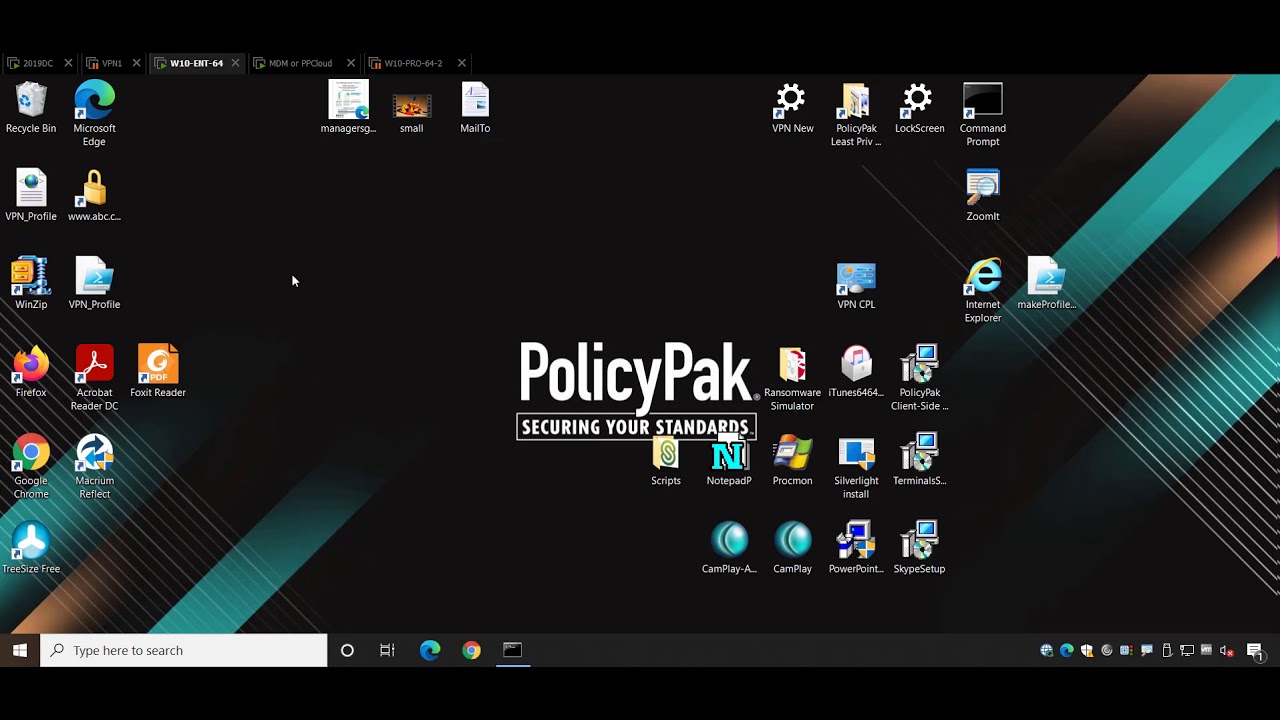Switch to the Command Prompt taskbar window
Screen dimensions: 1280x720
512,650
